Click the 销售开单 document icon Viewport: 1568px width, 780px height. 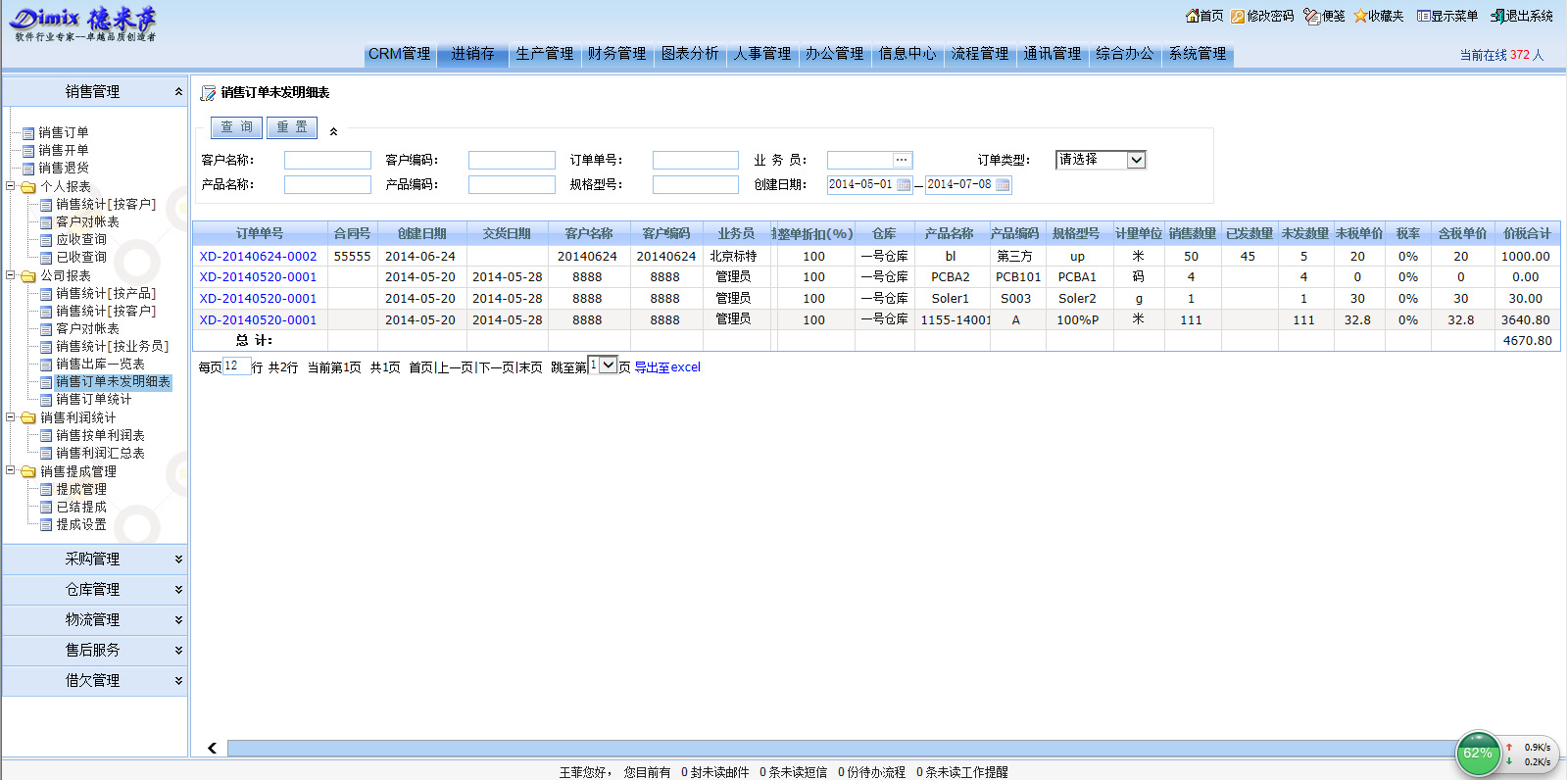pos(28,150)
